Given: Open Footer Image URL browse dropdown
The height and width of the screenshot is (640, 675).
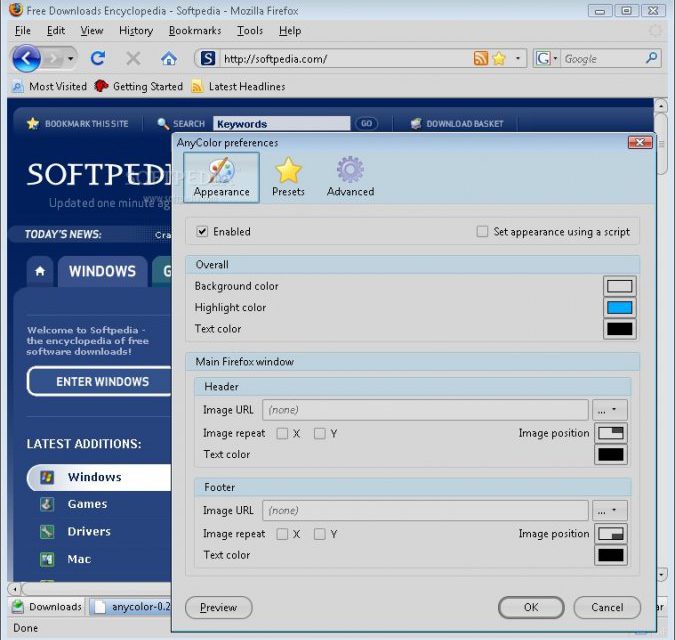Looking at the screenshot, I should click(610, 511).
